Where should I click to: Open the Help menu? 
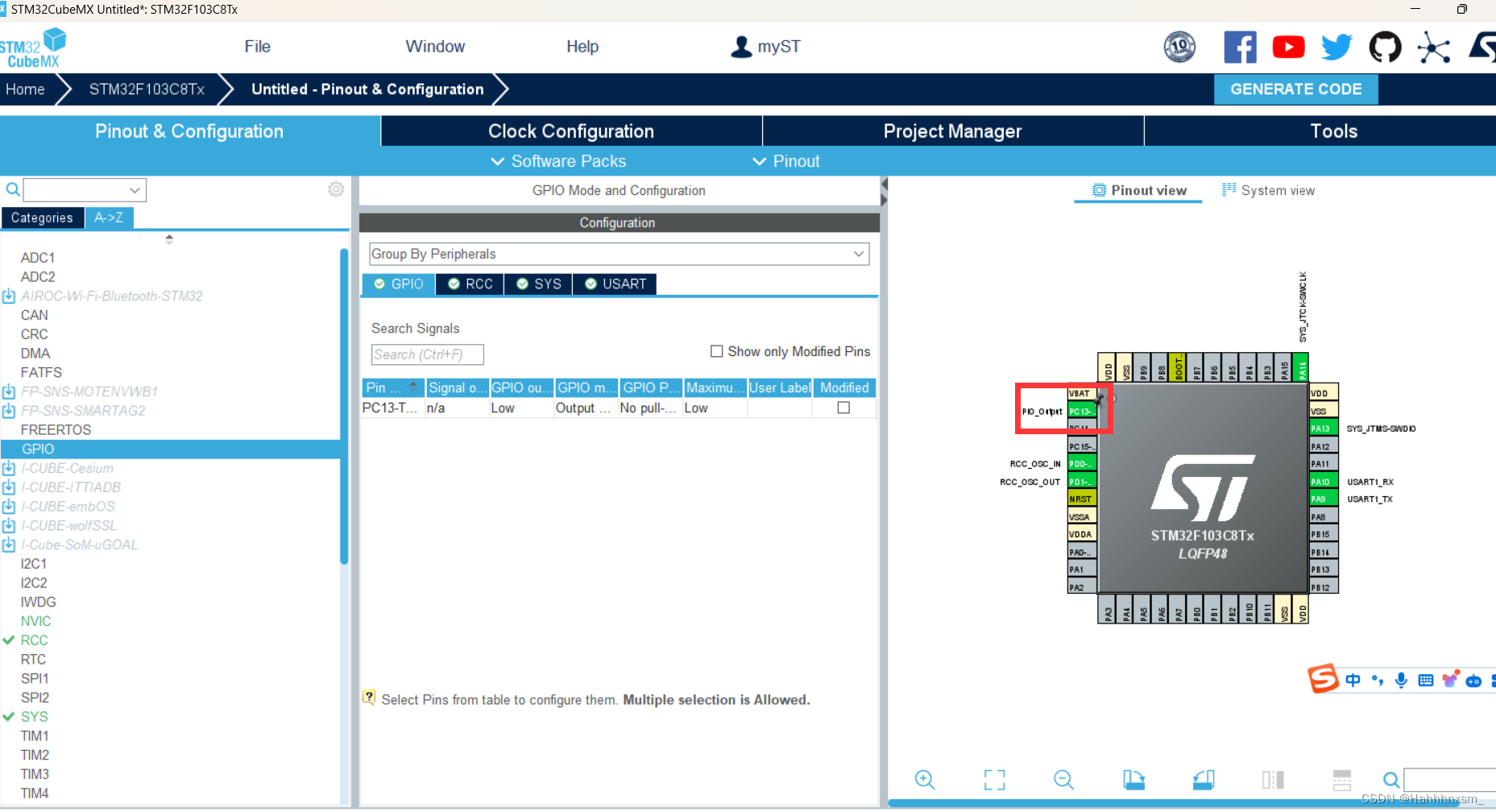tap(582, 47)
